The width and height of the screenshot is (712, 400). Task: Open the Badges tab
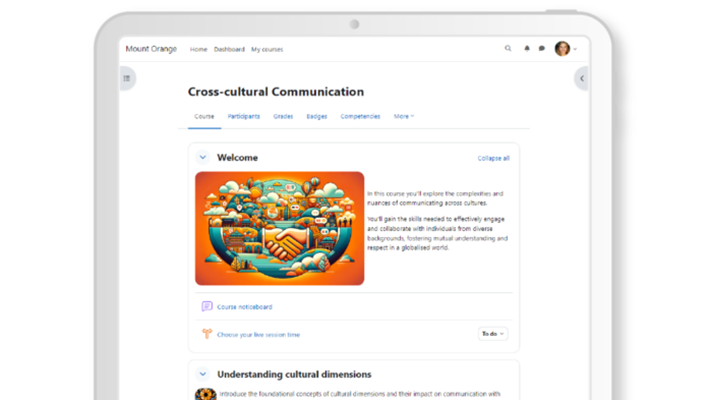click(x=316, y=116)
